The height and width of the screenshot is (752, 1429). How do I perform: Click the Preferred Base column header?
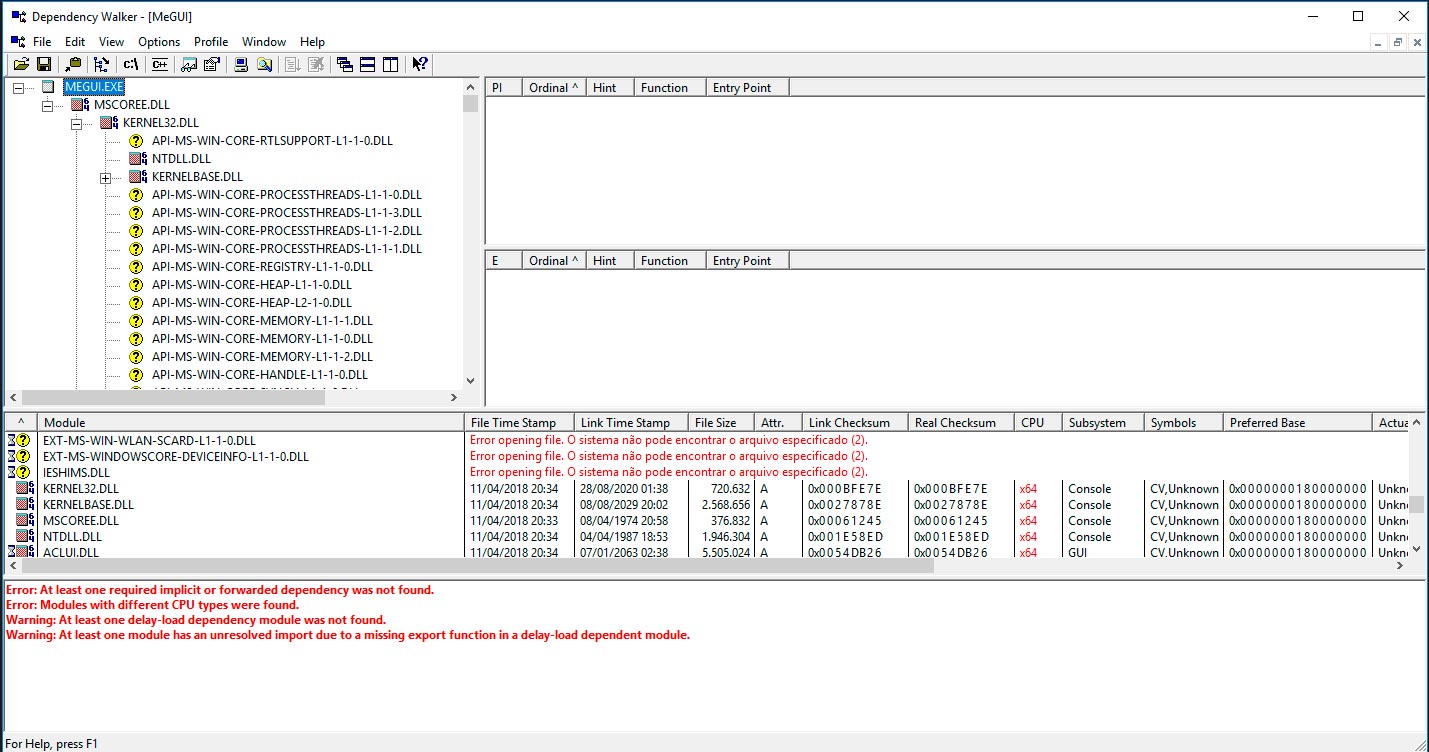[x=1298, y=422]
